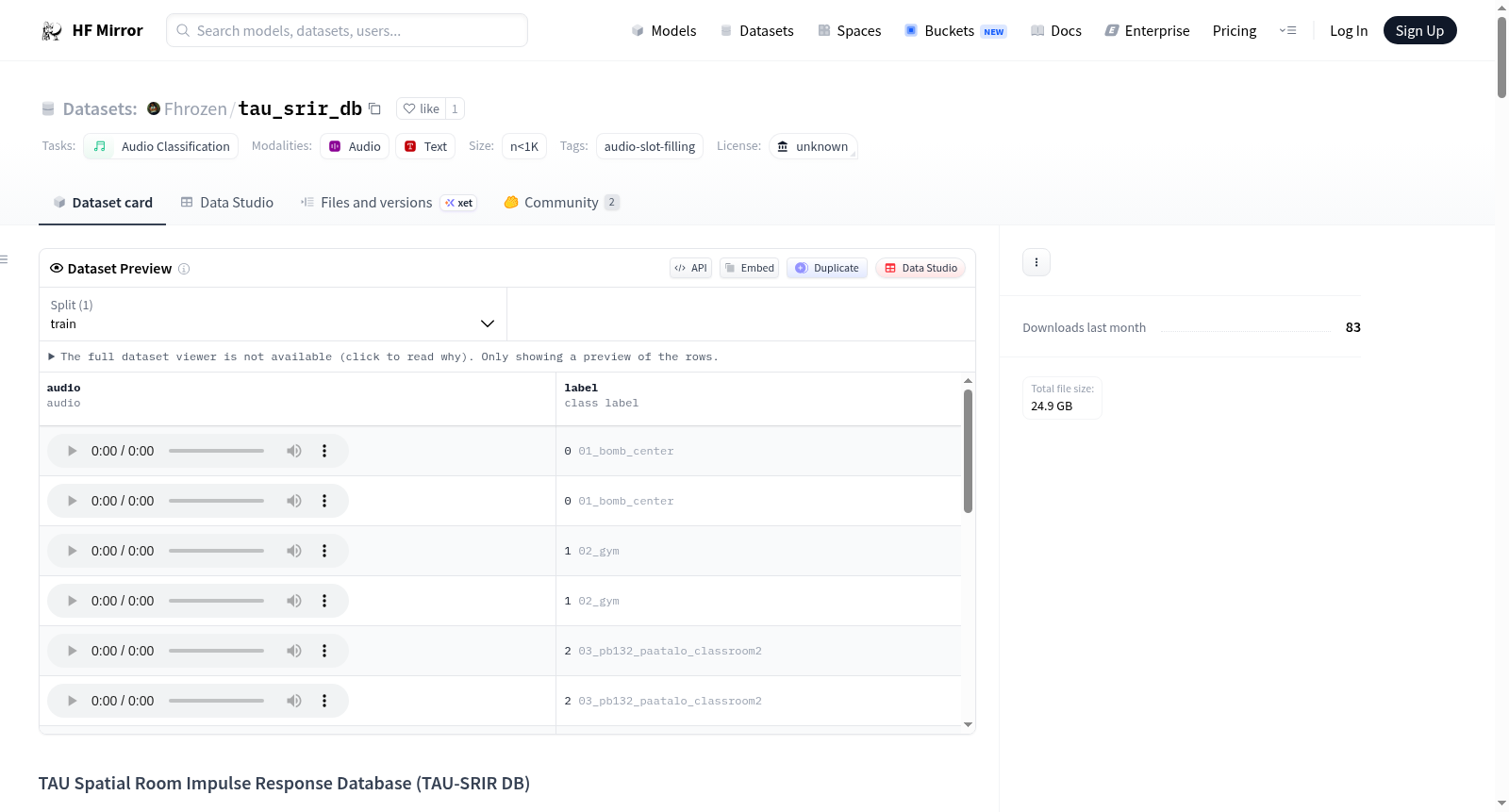
Task: Seek audio slider in first 02_gym row
Action: pos(216,551)
